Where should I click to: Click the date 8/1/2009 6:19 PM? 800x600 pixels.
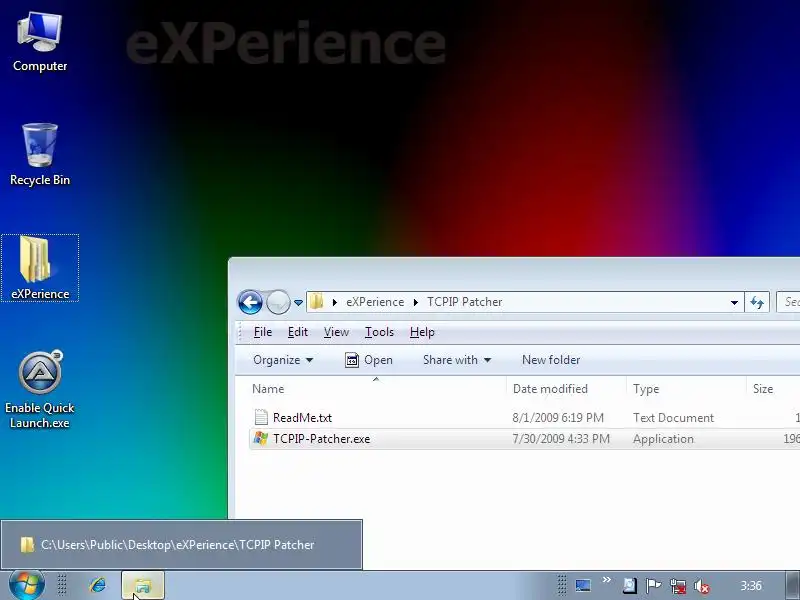tap(558, 418)
